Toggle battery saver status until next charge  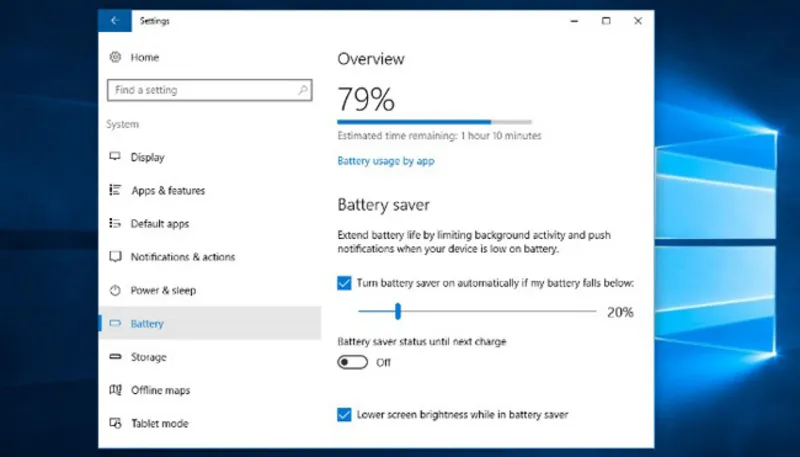(353, 362)
